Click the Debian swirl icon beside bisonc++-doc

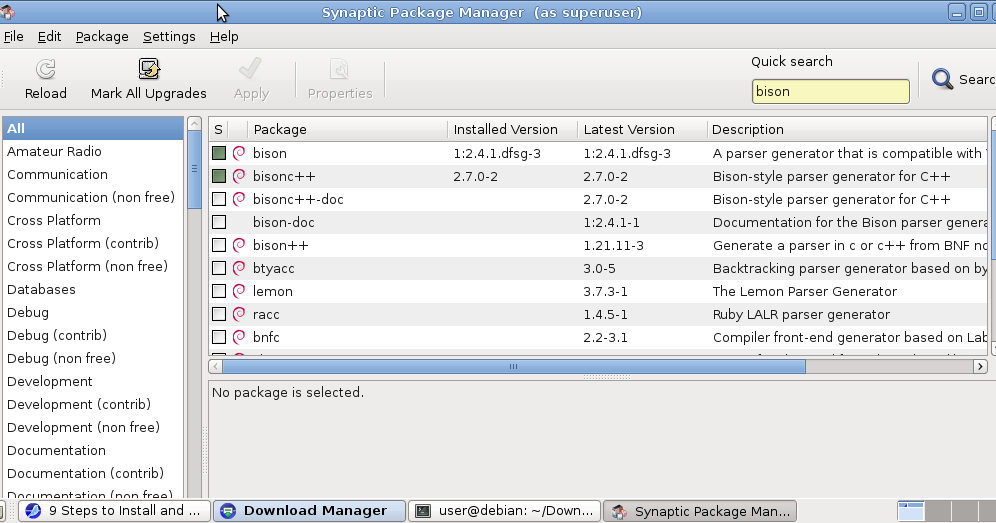(x=239, y=199)
